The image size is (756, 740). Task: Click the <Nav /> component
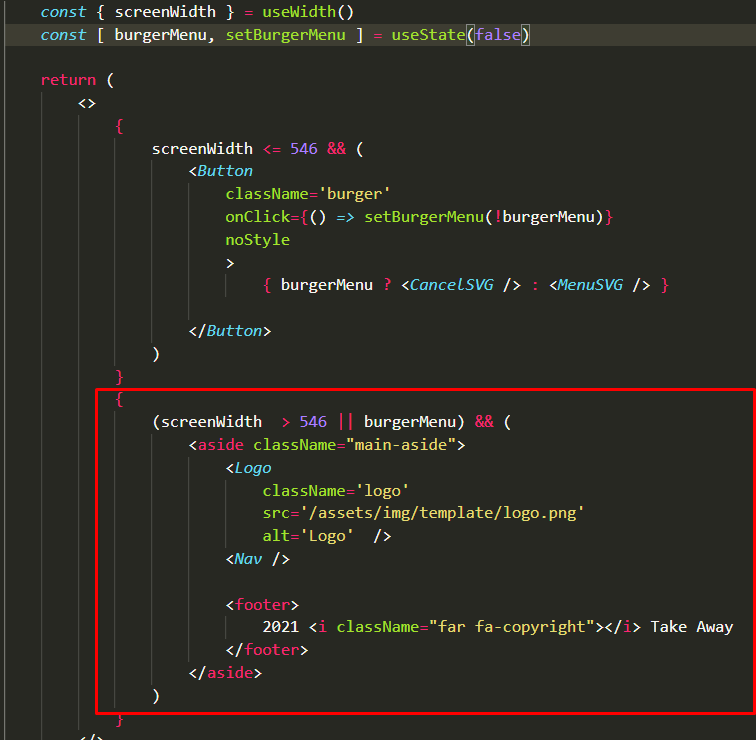tap(258, 559)
